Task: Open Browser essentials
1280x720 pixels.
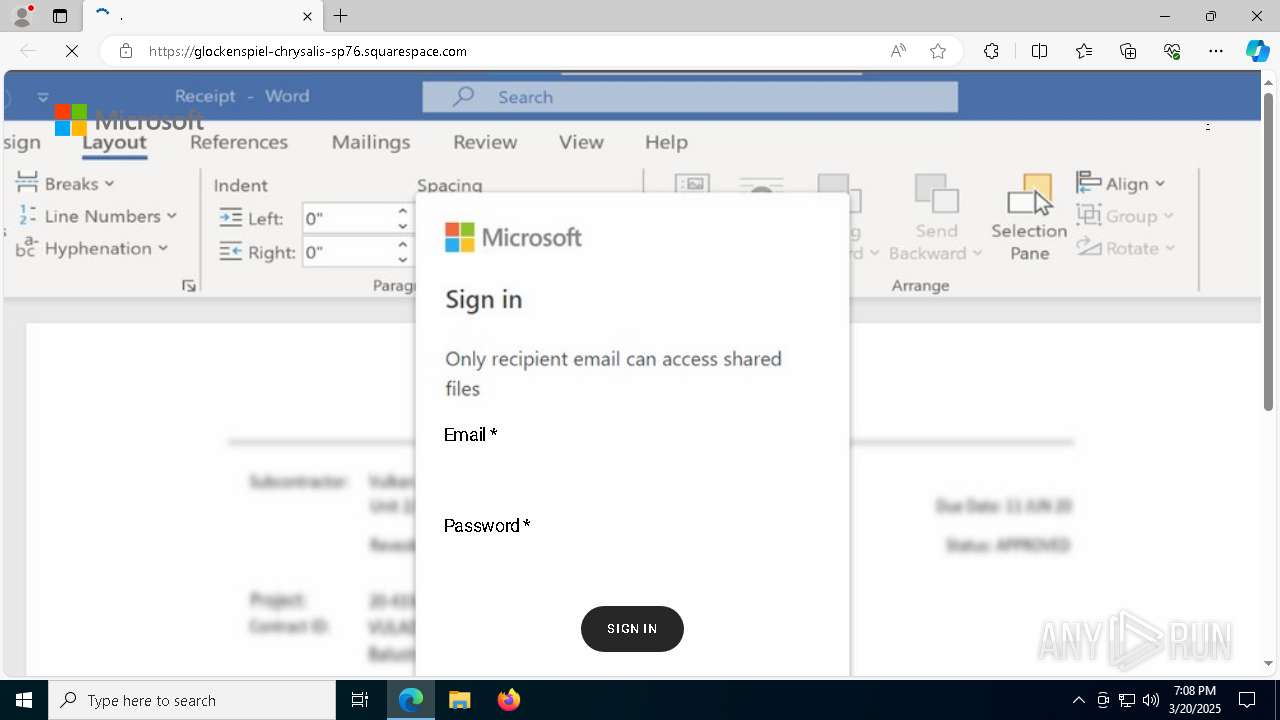Action: tap(1172, 51)
